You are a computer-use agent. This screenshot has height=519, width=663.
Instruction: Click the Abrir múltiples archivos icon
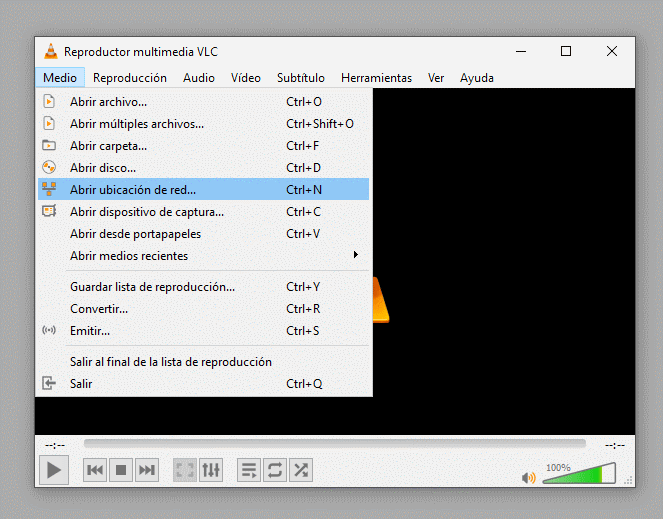pyautogui.click(x=49, y=124)
